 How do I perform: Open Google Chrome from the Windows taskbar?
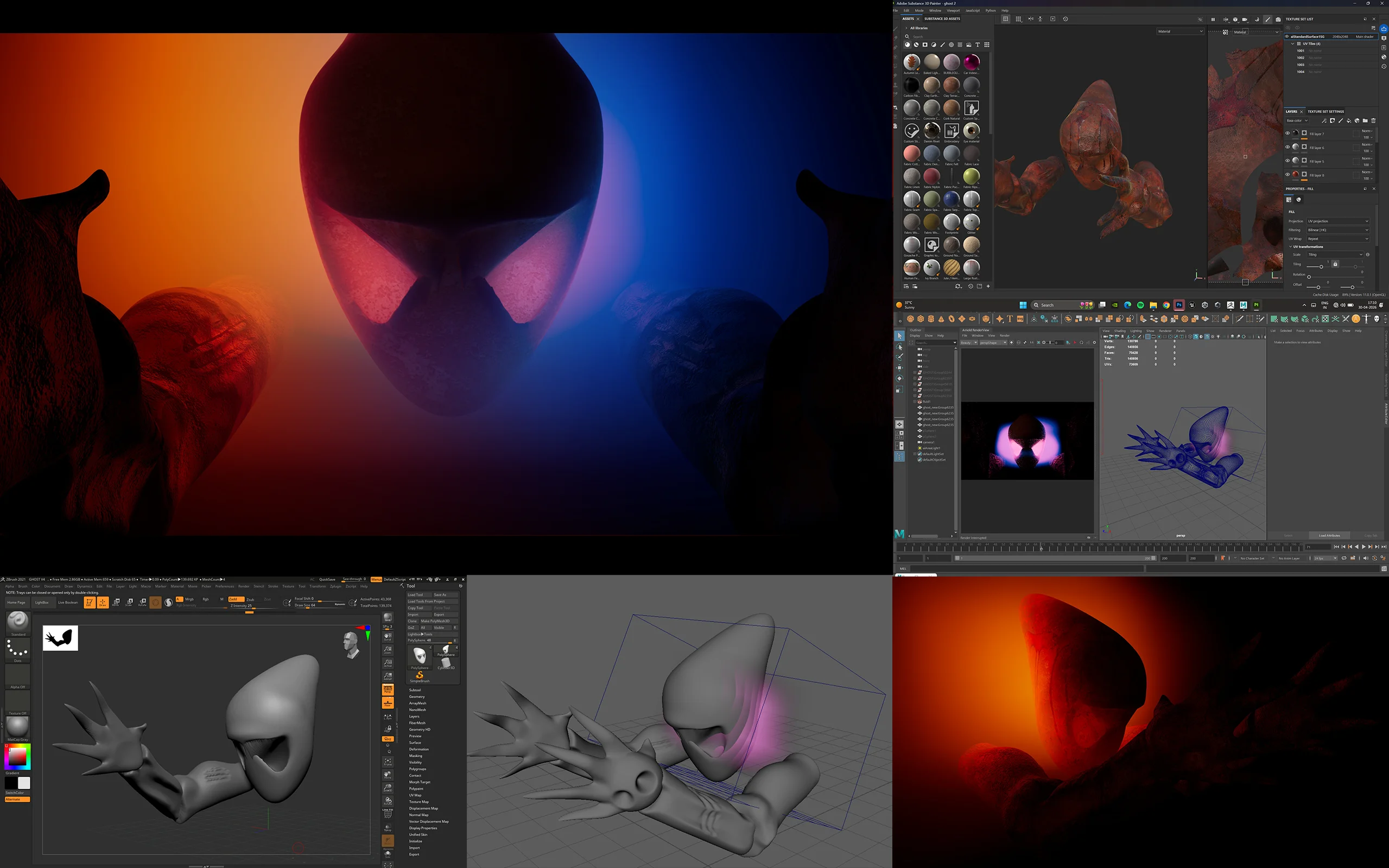[x=1166, y=306]
